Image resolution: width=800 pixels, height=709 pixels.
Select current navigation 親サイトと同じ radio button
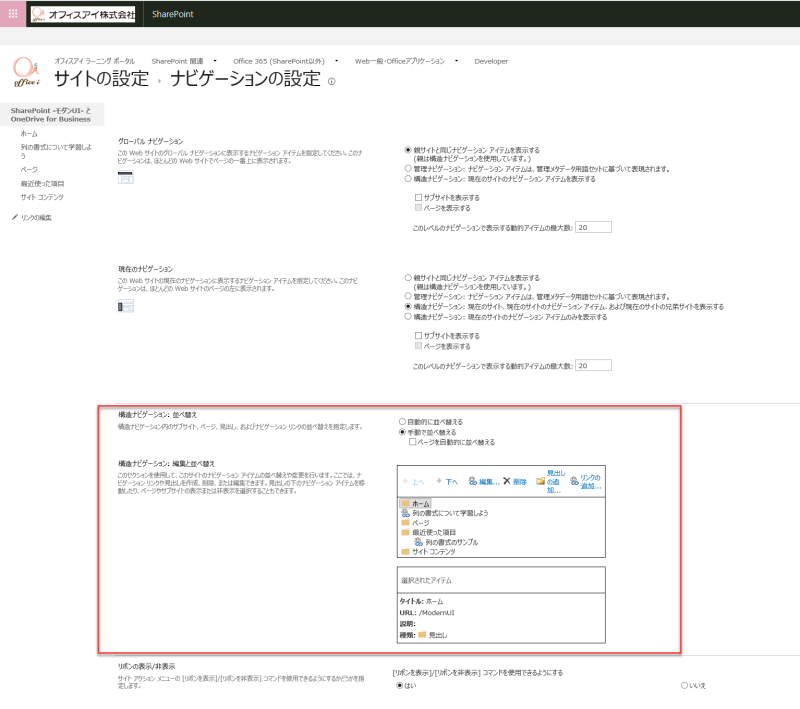click(408, 277)
